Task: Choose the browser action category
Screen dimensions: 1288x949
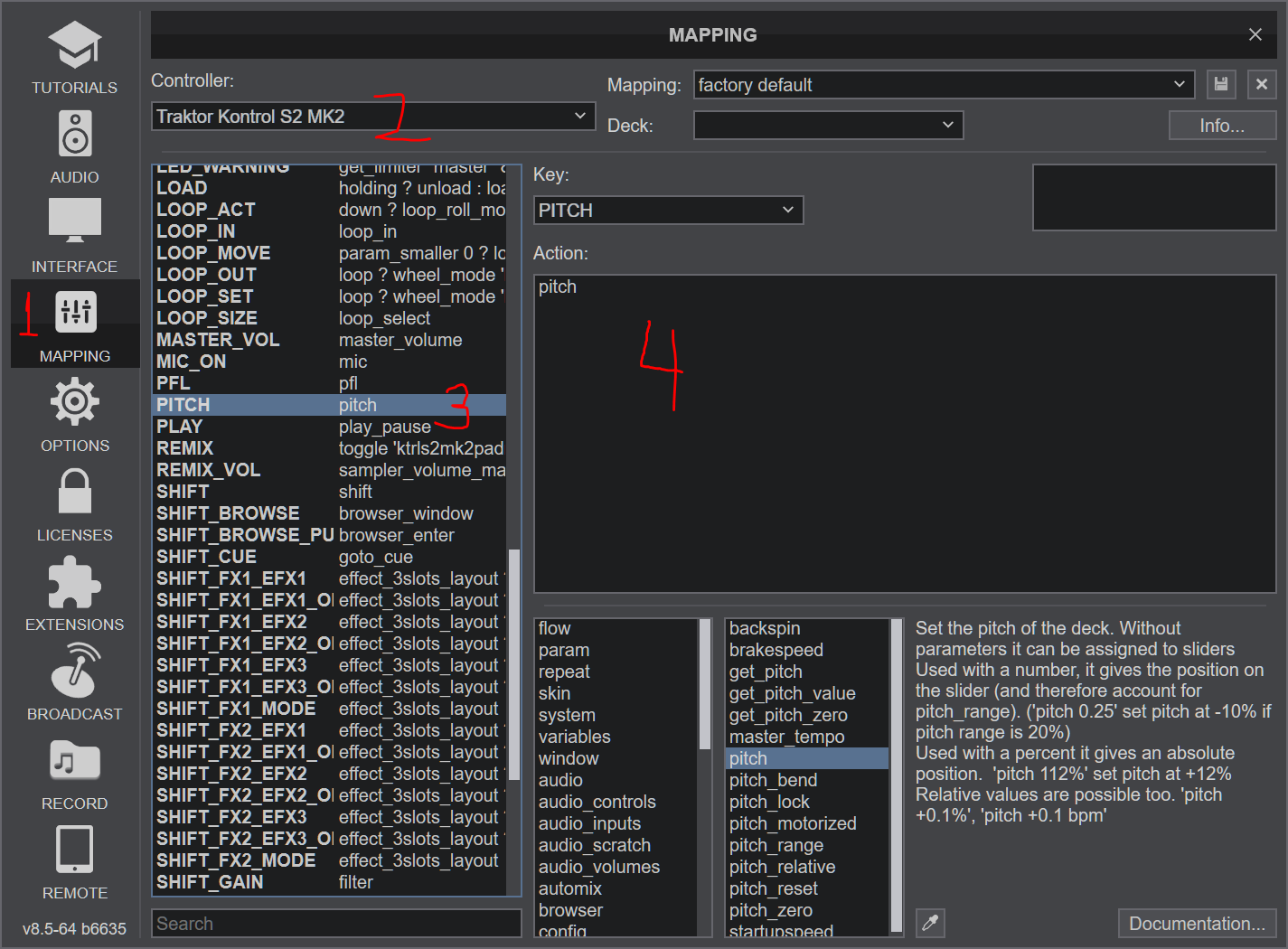Action: click(x=617, y=910)
